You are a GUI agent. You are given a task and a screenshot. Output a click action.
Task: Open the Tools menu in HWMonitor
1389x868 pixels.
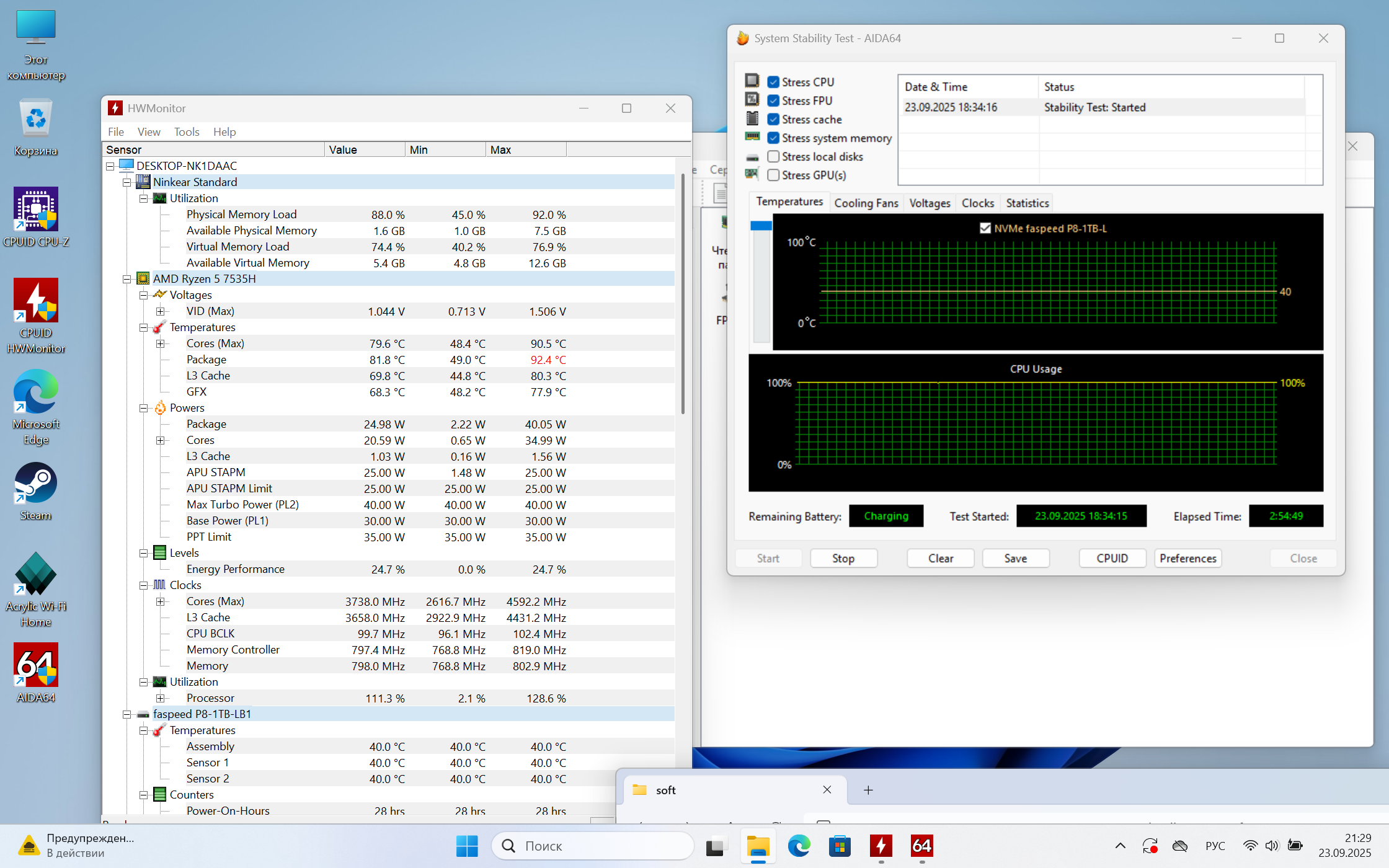(186, 131)
